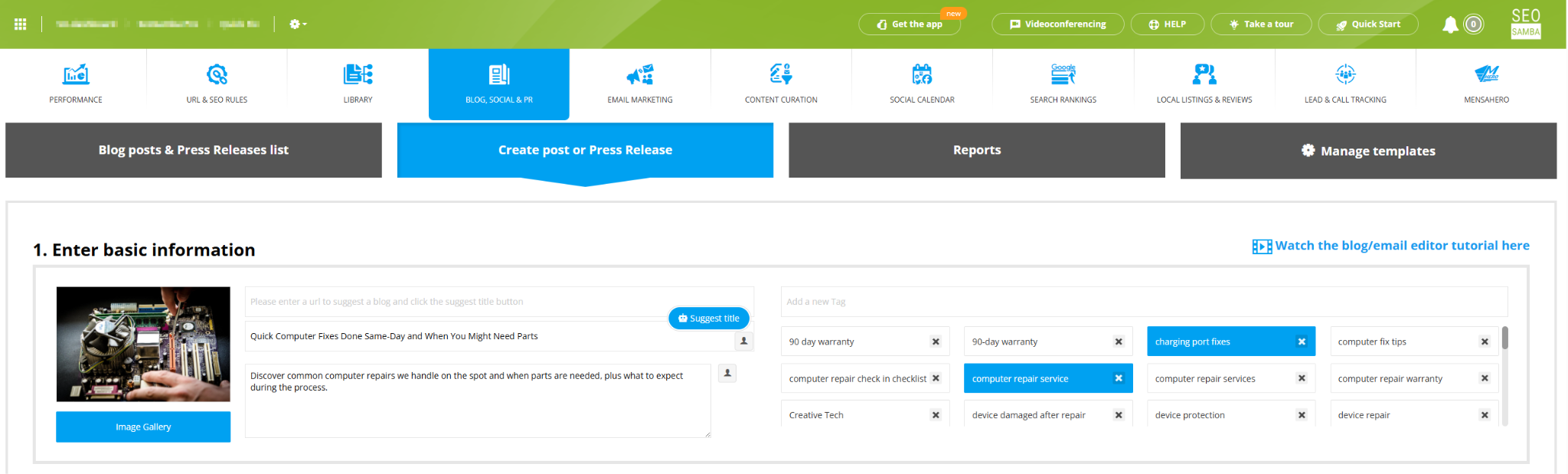Remove the charging port fixes tag
The image size is (1568, 474).
pos(1302,342)
